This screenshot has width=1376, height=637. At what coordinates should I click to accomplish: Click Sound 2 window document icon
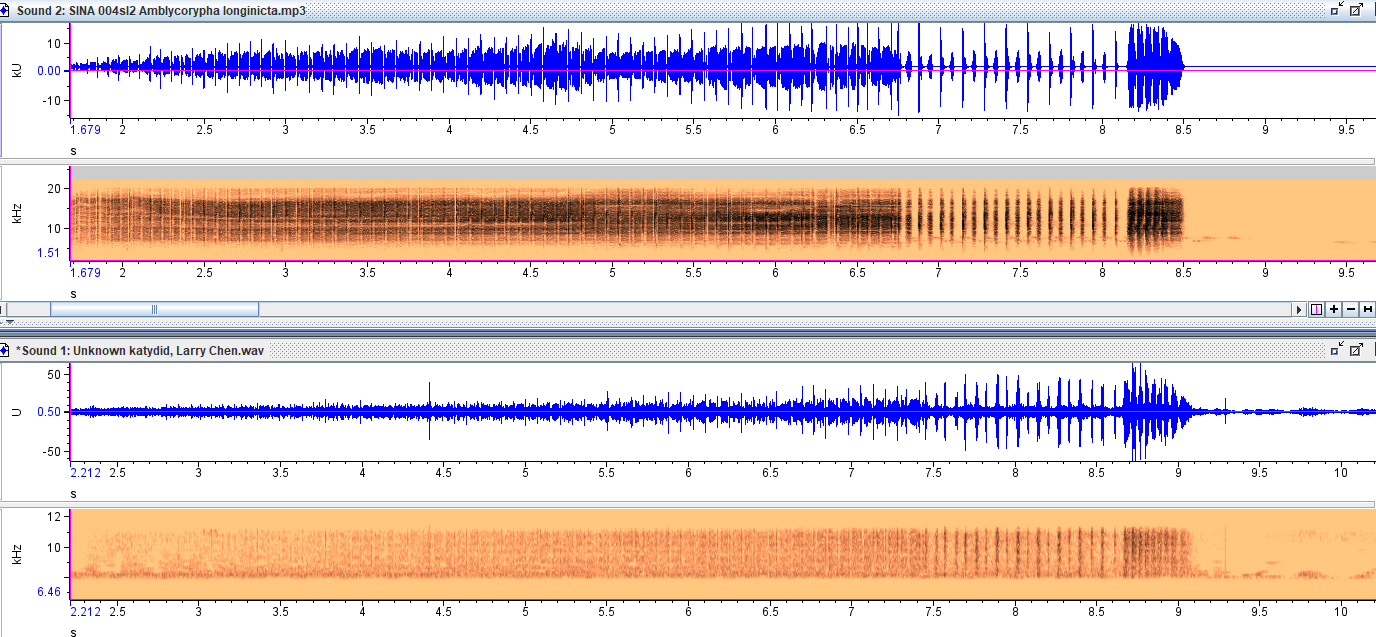pyautogui.click(x=6, y=10)
